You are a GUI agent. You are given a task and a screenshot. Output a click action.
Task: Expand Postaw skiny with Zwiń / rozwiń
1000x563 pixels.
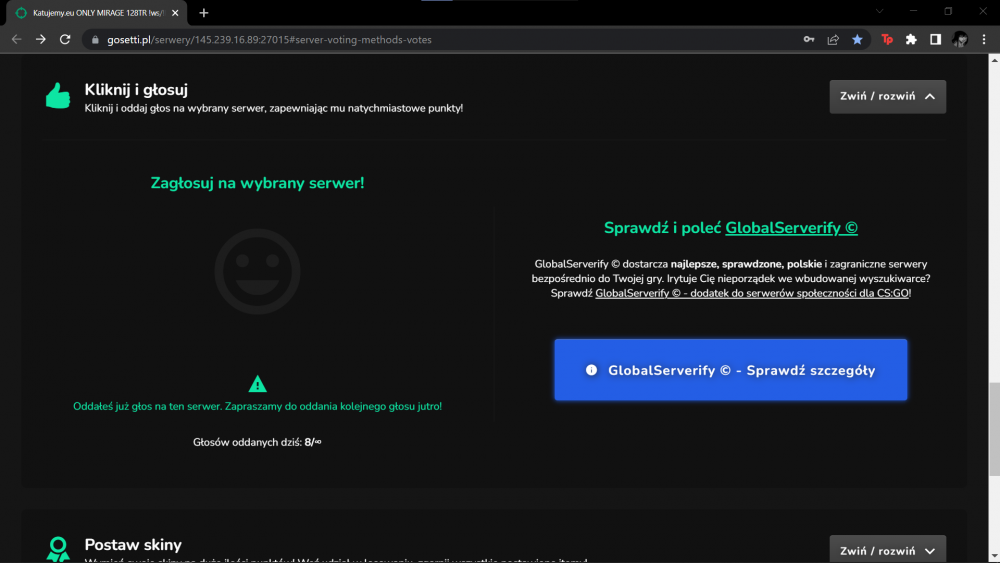pyautogui.click(x=887, y=549)
